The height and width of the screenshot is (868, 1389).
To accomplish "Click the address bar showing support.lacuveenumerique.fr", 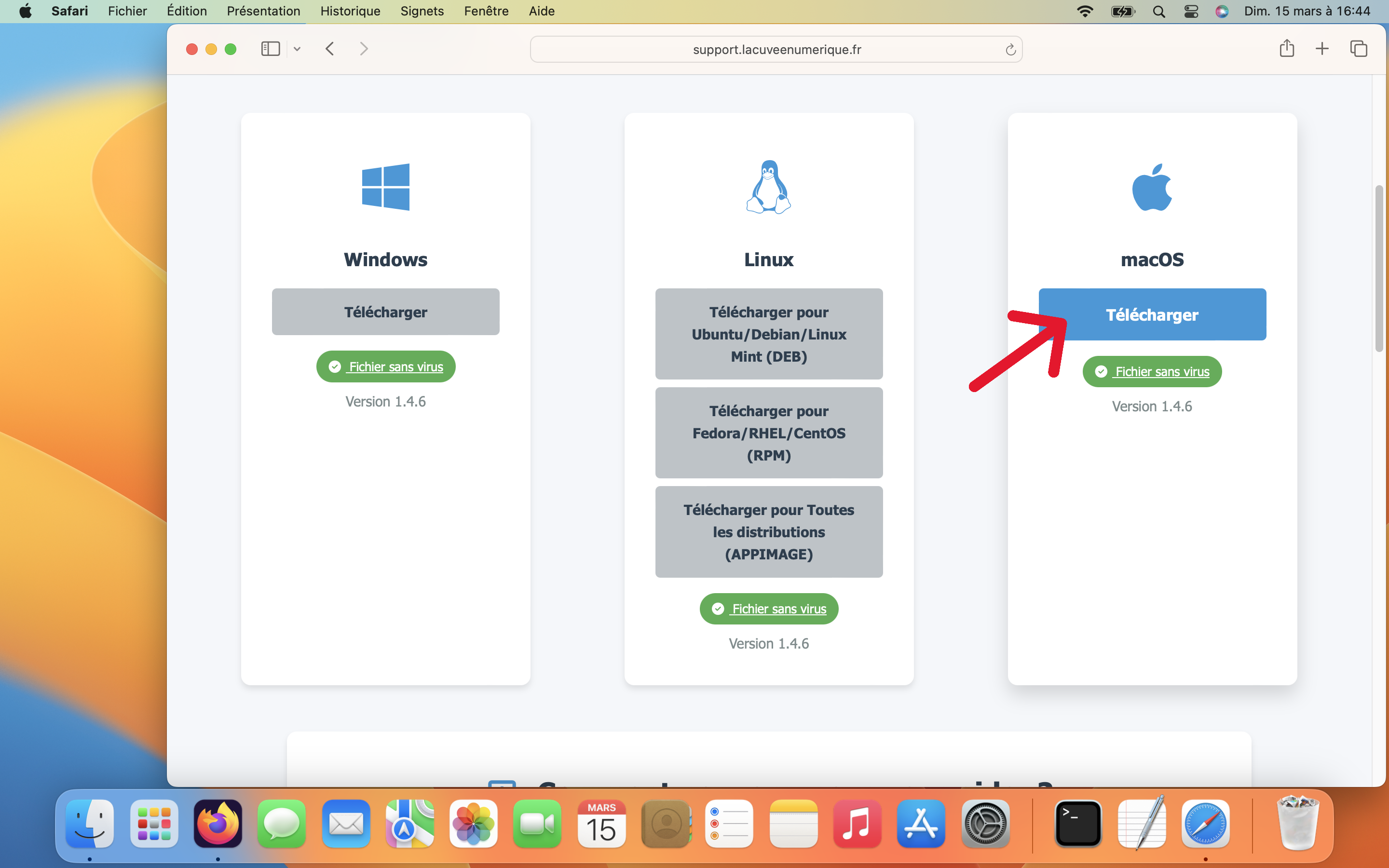I will 776,49.
